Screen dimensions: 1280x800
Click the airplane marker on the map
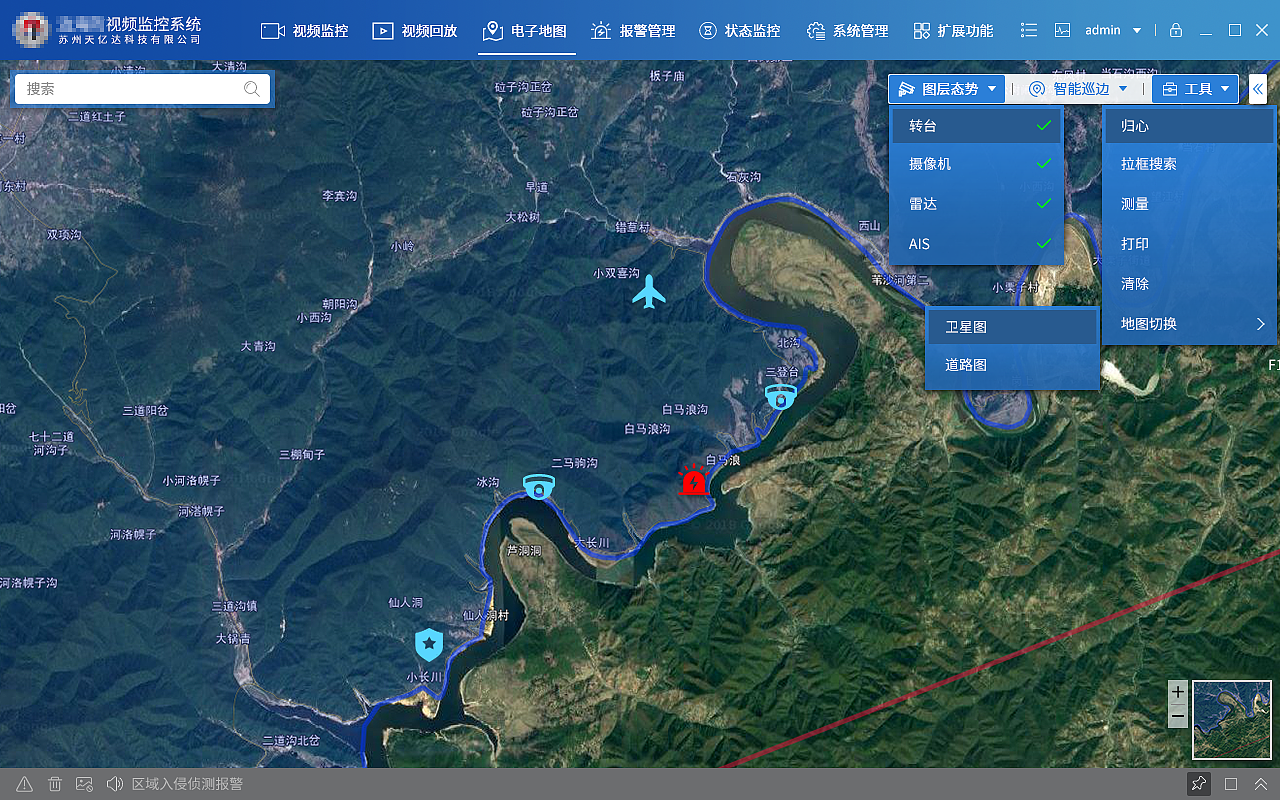(x=650, y=292)
